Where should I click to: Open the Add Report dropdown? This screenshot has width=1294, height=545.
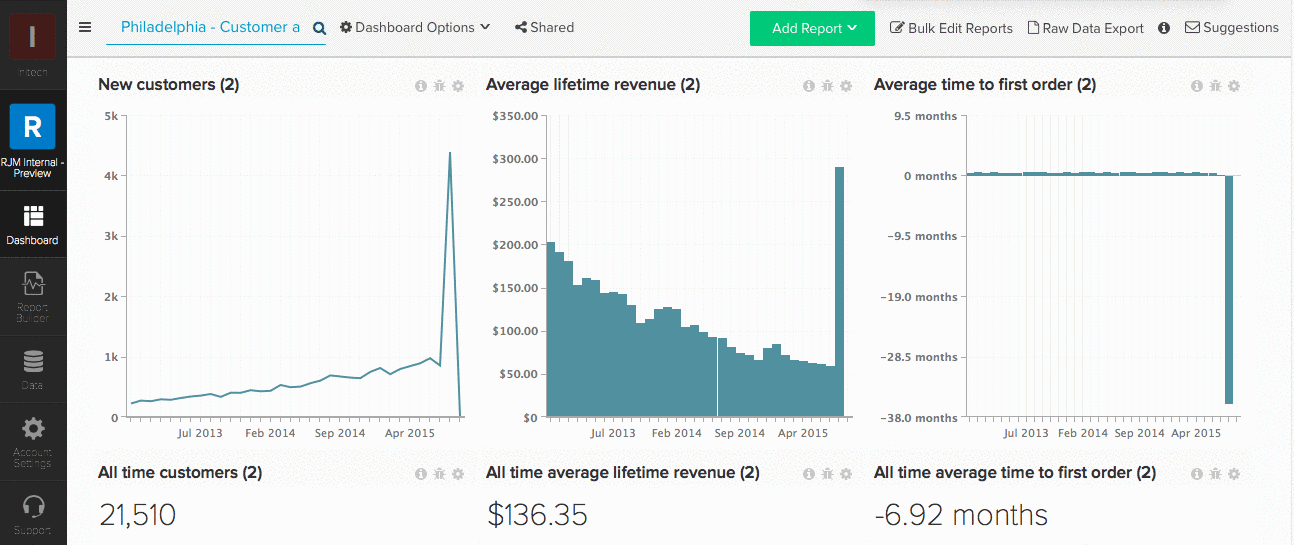[812, 28]
